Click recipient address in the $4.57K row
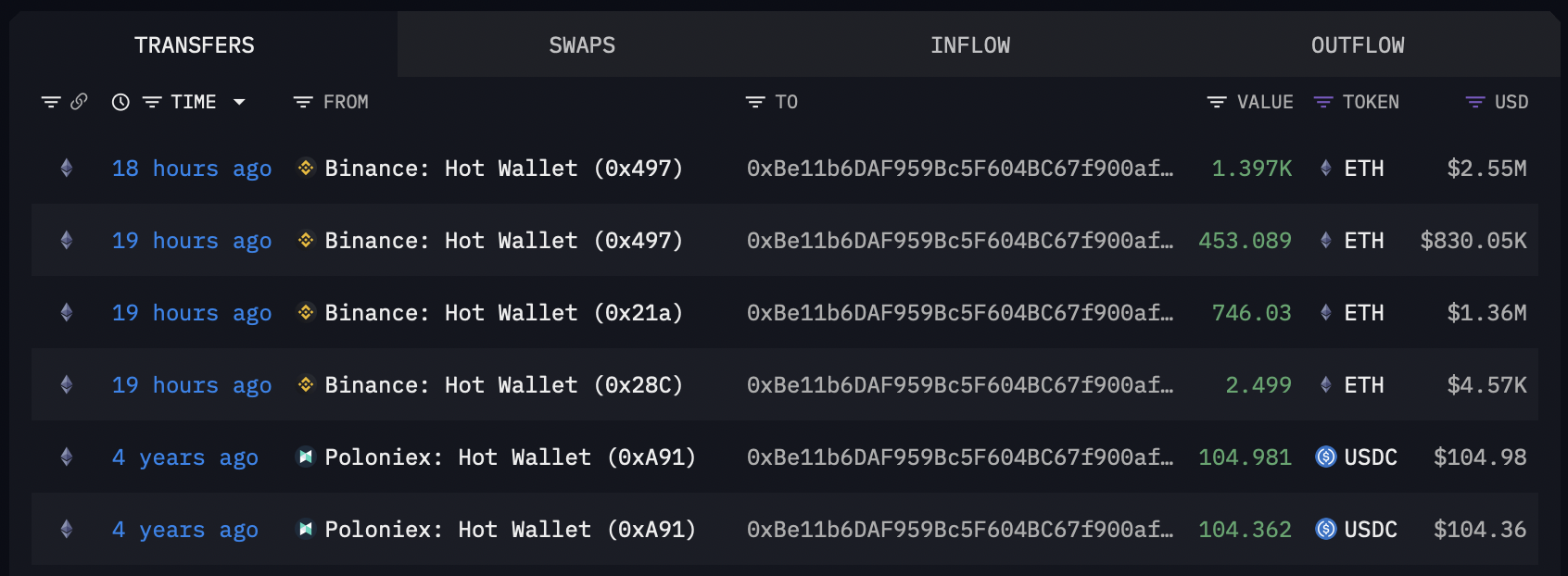The width and height of the screenshot is (1568, 576). (x=960, y=385)
